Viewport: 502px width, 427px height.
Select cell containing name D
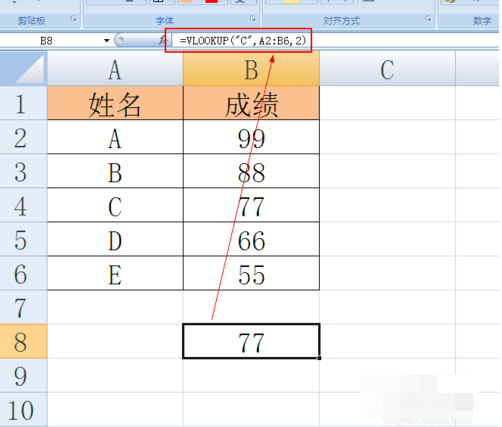115,239
